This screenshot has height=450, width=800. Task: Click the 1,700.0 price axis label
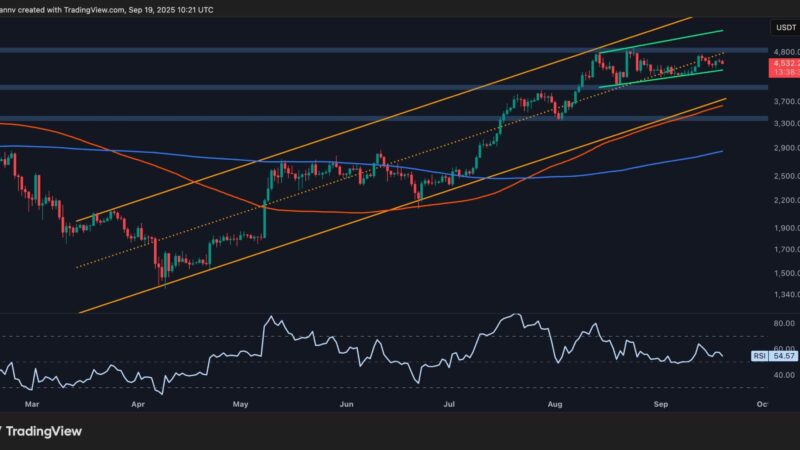(786, 249)
